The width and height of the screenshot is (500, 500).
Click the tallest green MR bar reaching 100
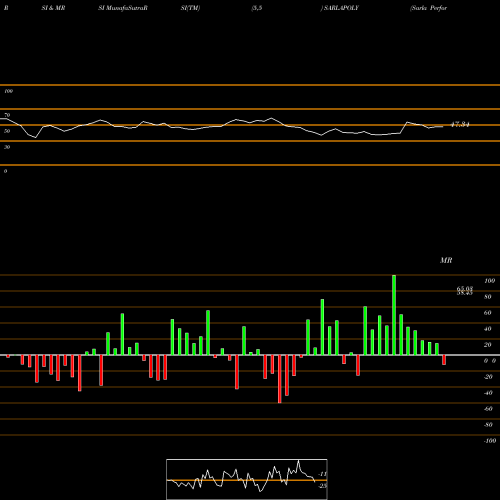click(x=394, y=315)
